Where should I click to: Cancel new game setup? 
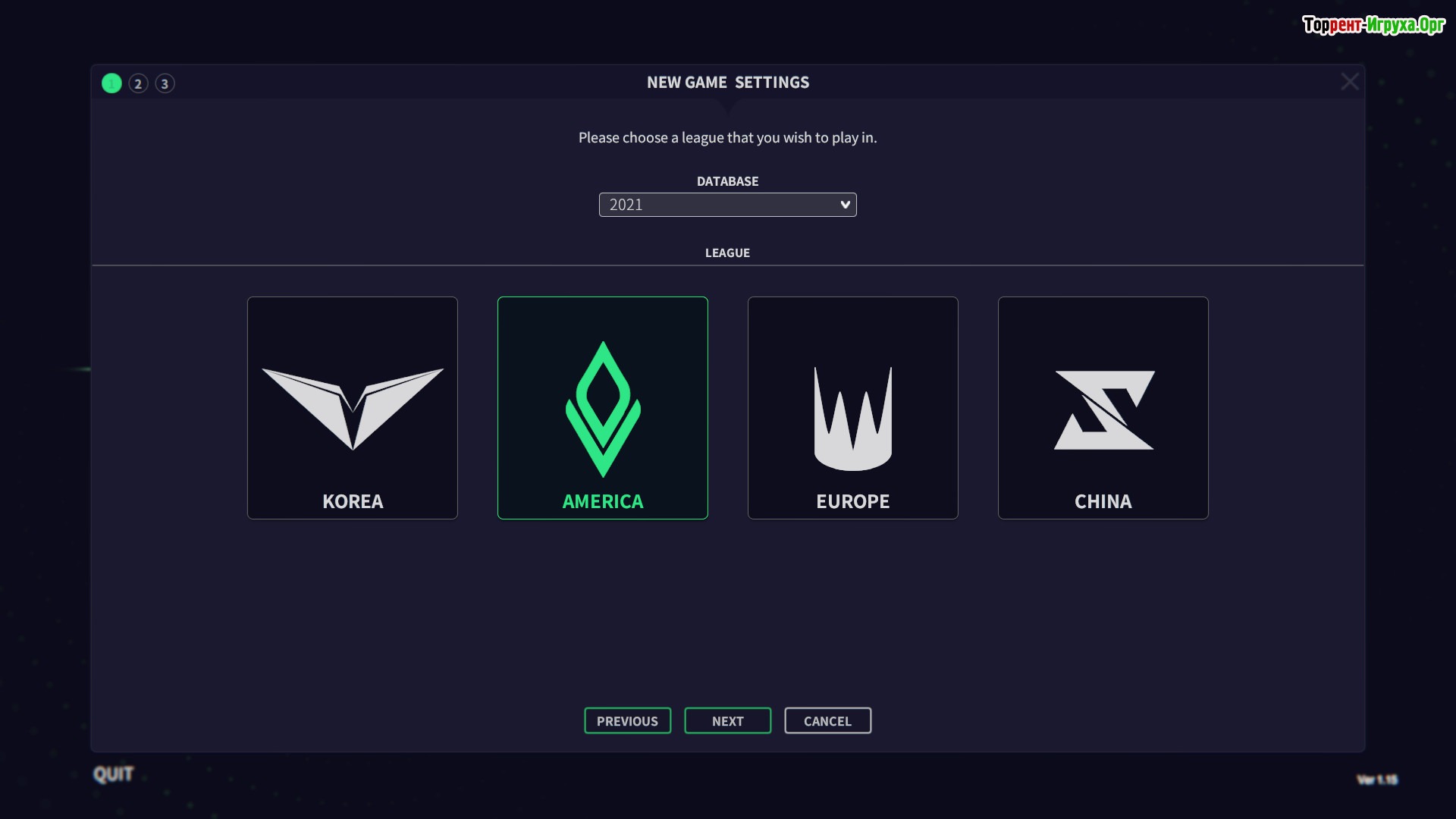pyautogui.click(x=827, y=720)
